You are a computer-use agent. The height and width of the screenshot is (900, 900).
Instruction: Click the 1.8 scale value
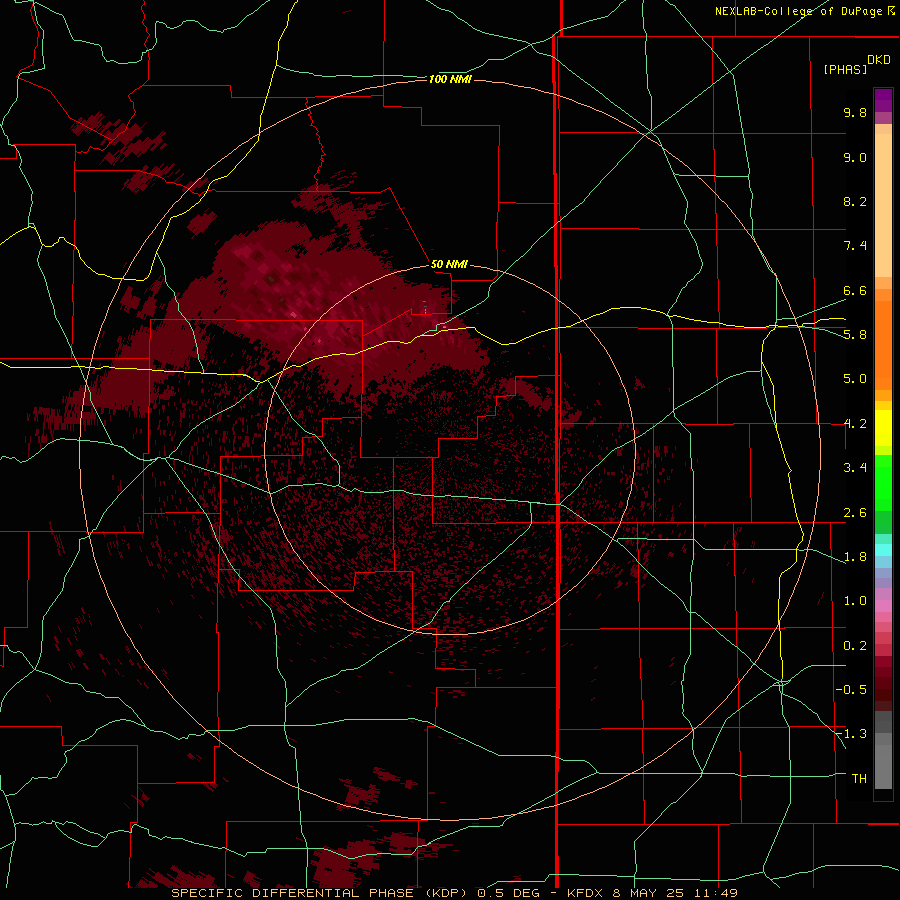[855, 557]
